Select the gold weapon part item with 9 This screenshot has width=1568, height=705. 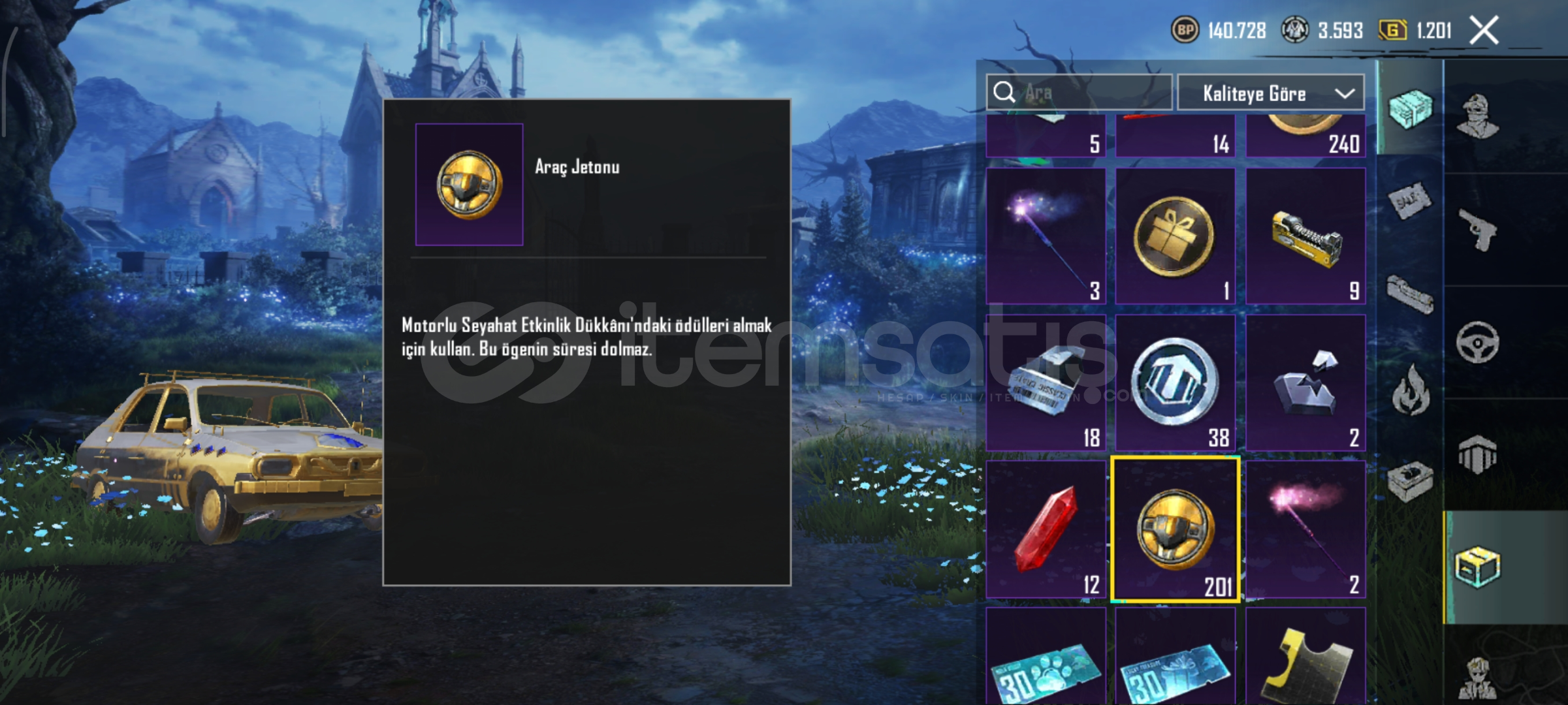(x=1305, y=236)
